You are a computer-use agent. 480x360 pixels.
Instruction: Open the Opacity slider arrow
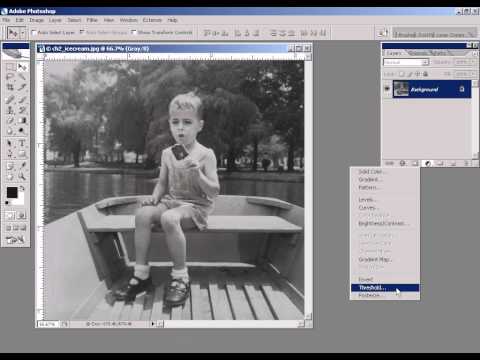(472, 62)
